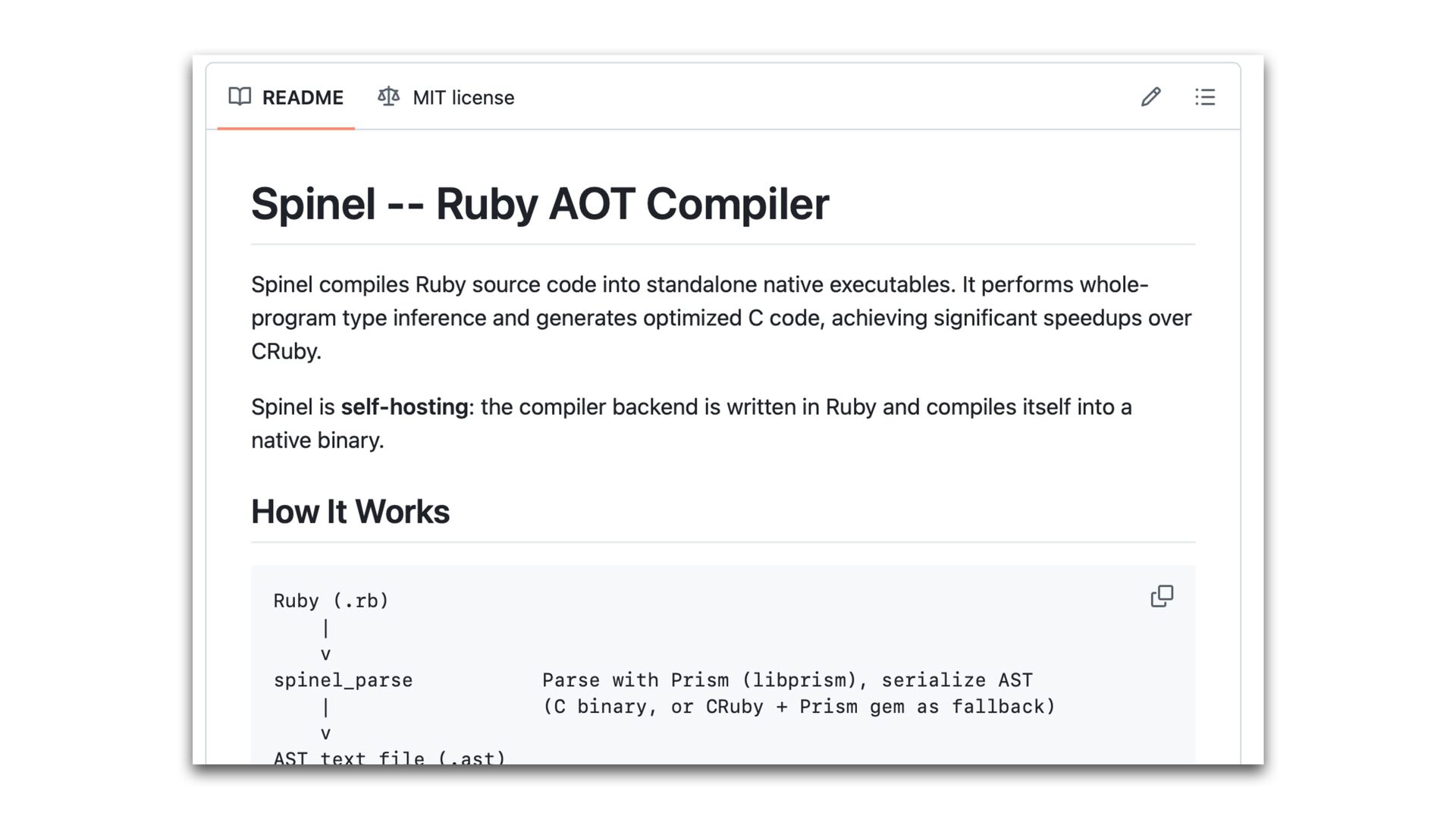Click the pencil edit file icon
Image resolution: width=1456 pixels, height=819 pixels.
click(1150, 97)
